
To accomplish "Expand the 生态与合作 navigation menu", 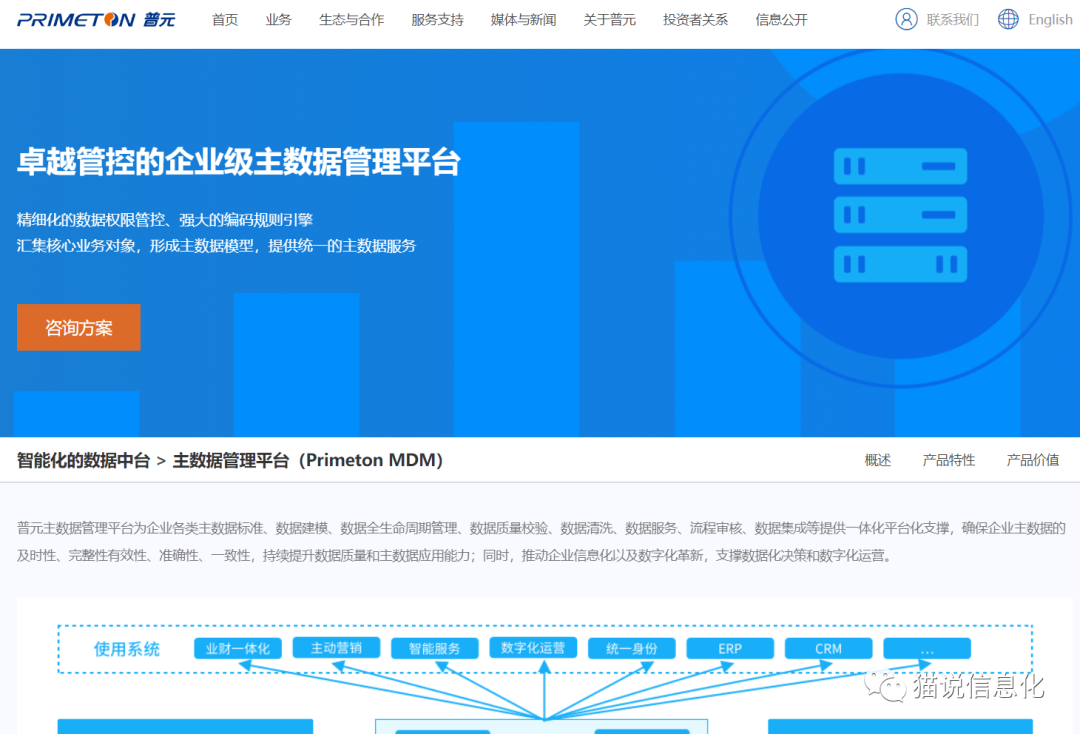I will coord(351,20).
